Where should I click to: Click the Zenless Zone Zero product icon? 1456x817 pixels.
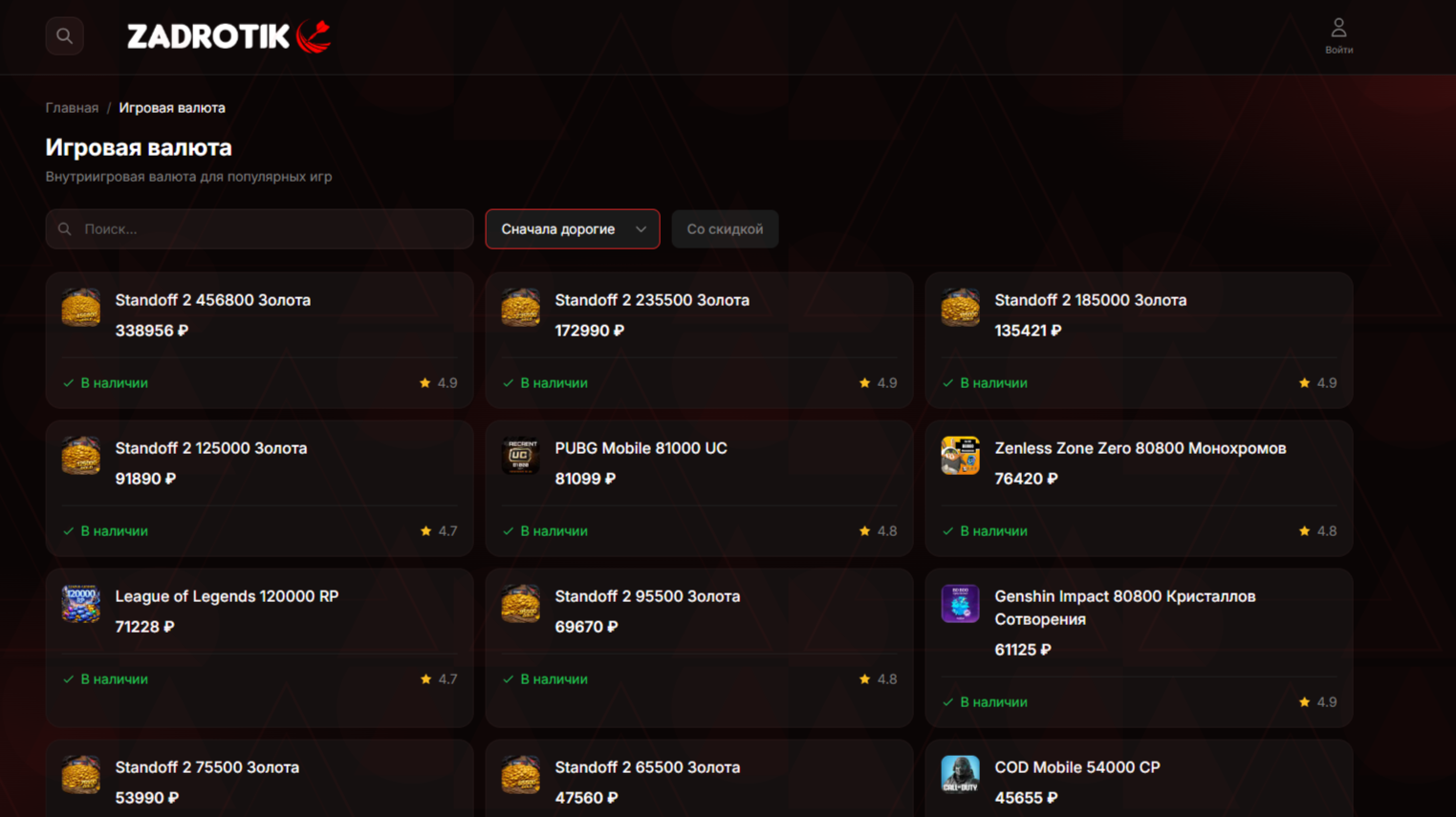coord(960,456)
